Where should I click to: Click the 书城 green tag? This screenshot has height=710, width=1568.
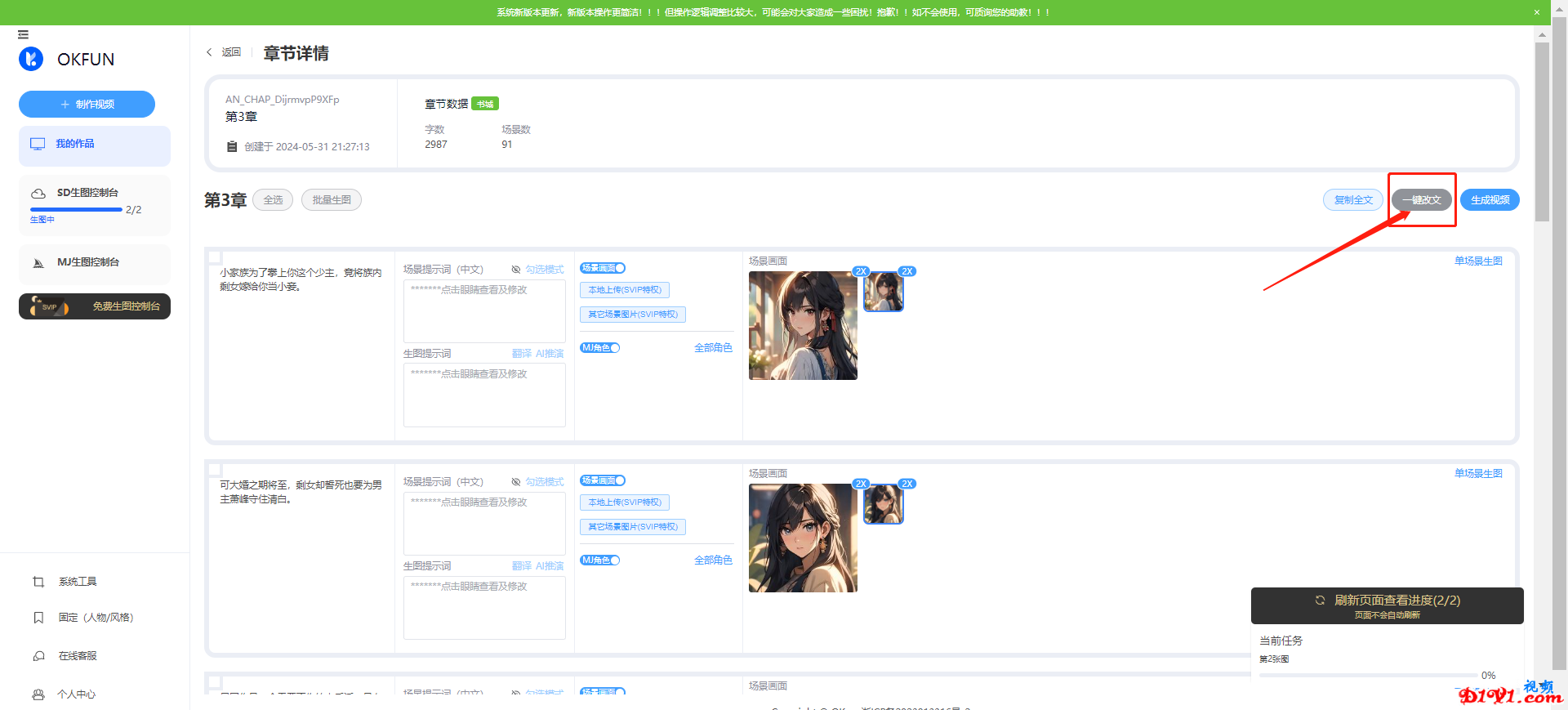[485, 104]
